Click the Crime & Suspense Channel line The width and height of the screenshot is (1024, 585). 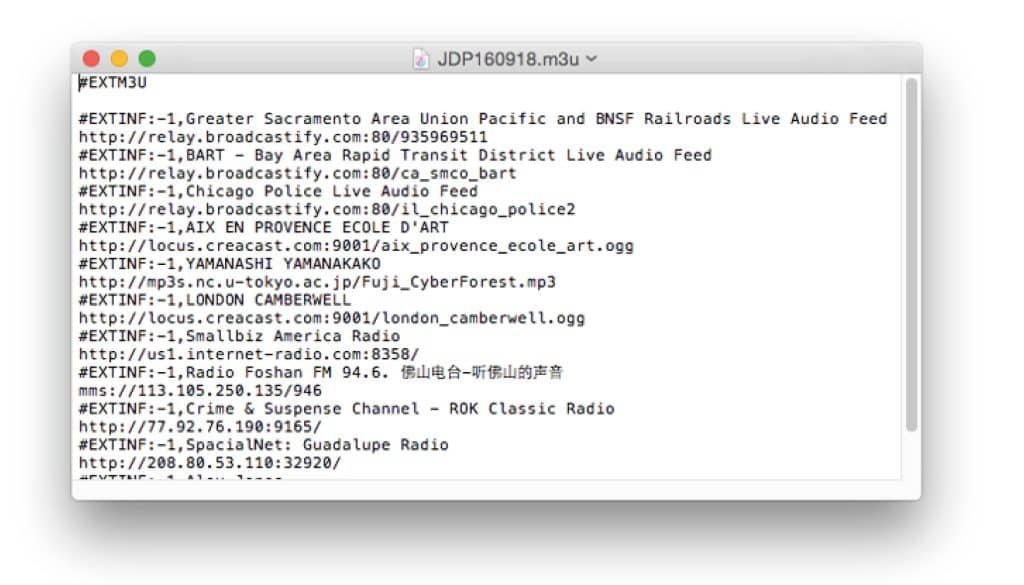click(346, 409)
